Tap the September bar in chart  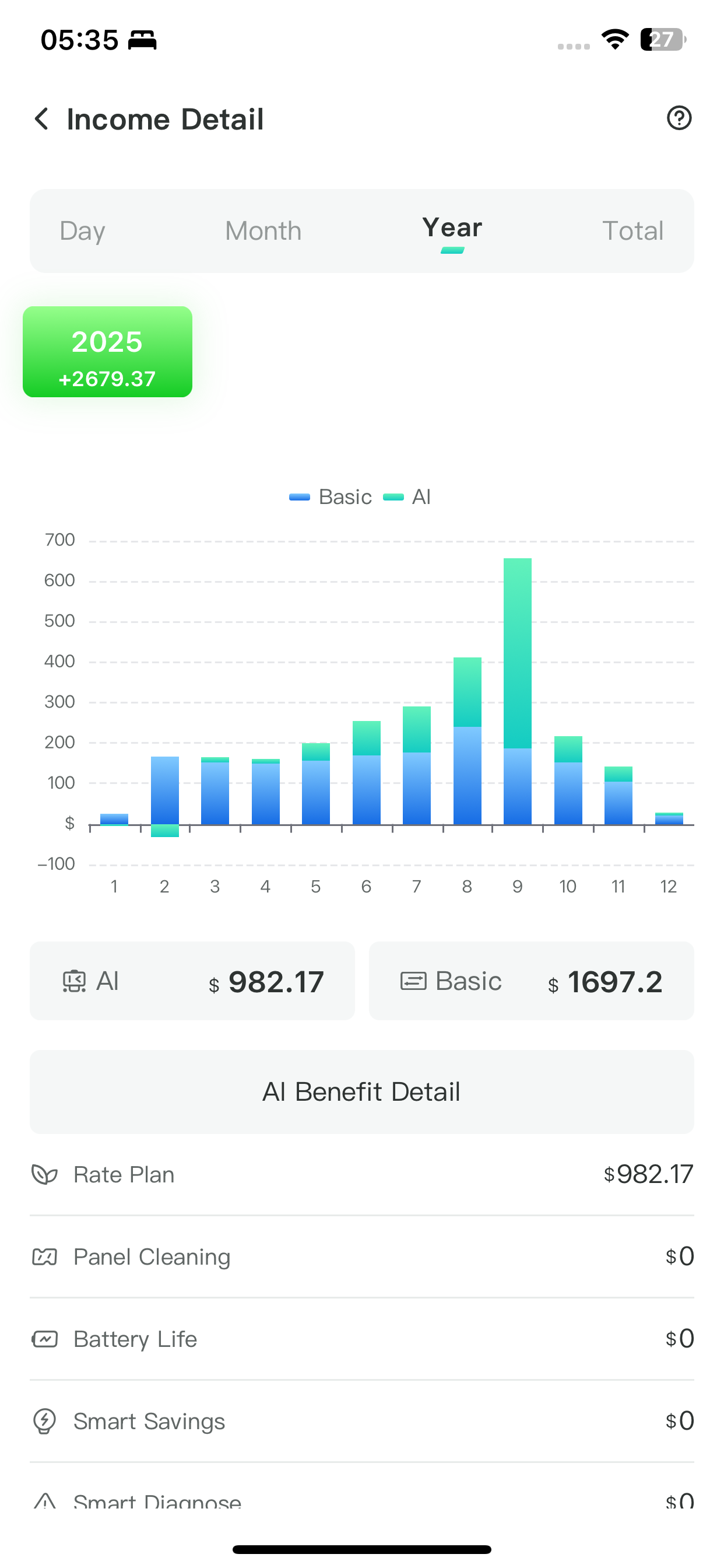517,691
